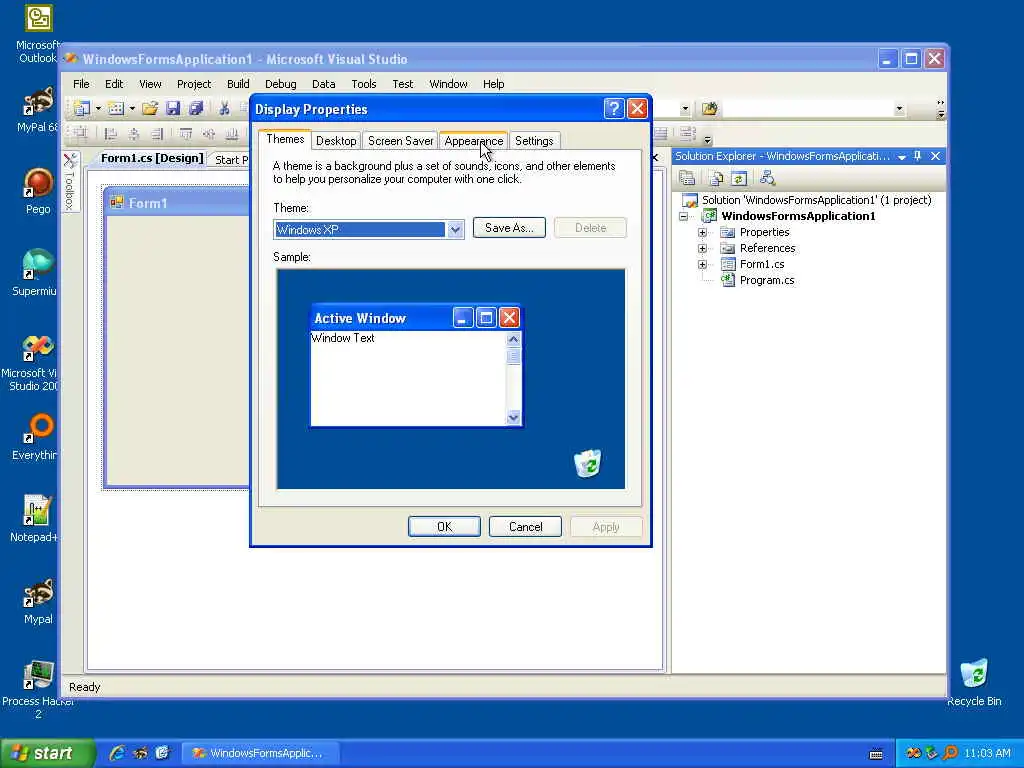Click the Save As... button
This screenshot has height=768, width=1024.
click(x=509, y=228)
